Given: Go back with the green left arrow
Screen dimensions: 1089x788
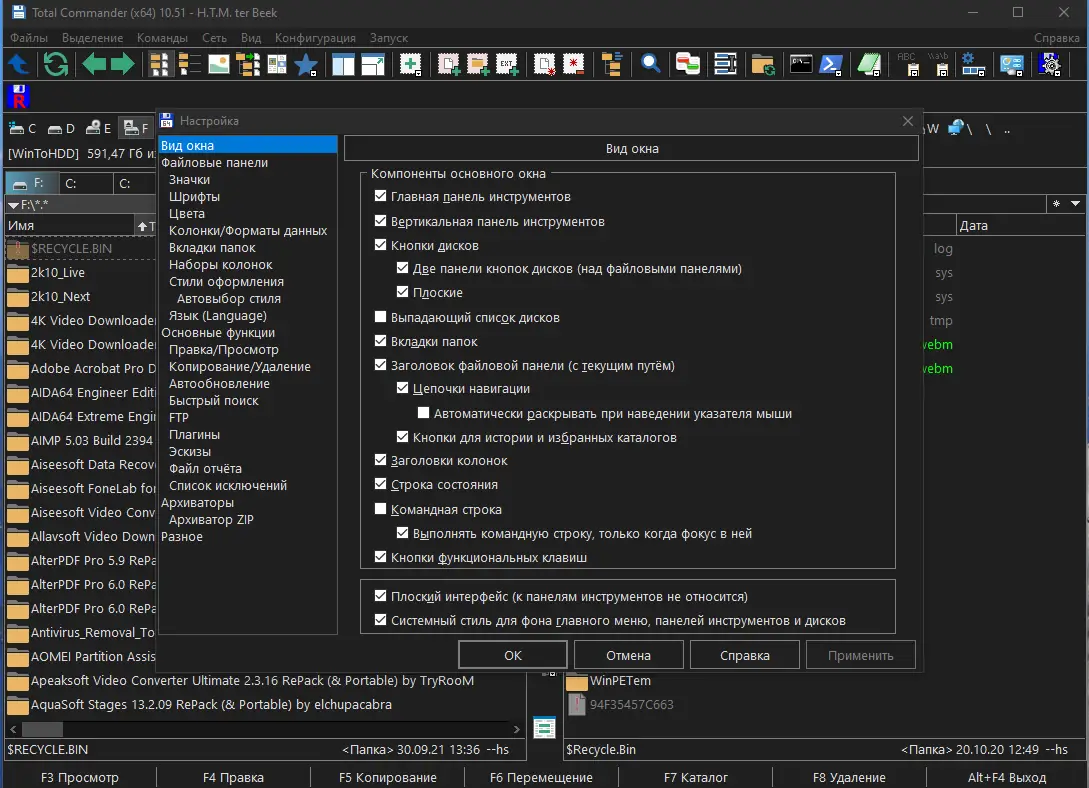Looking at the screenshot, I should (x=94, y=65).
